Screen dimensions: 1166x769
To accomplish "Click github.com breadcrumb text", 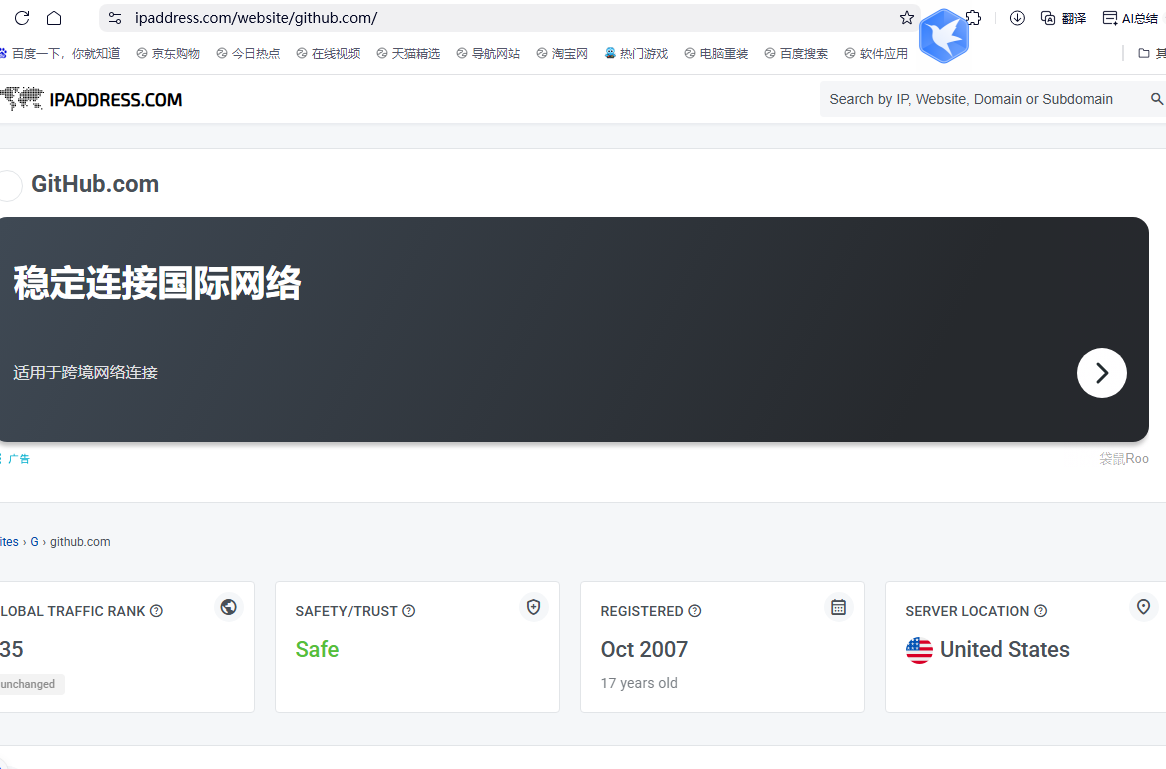I will coord(80,542).
